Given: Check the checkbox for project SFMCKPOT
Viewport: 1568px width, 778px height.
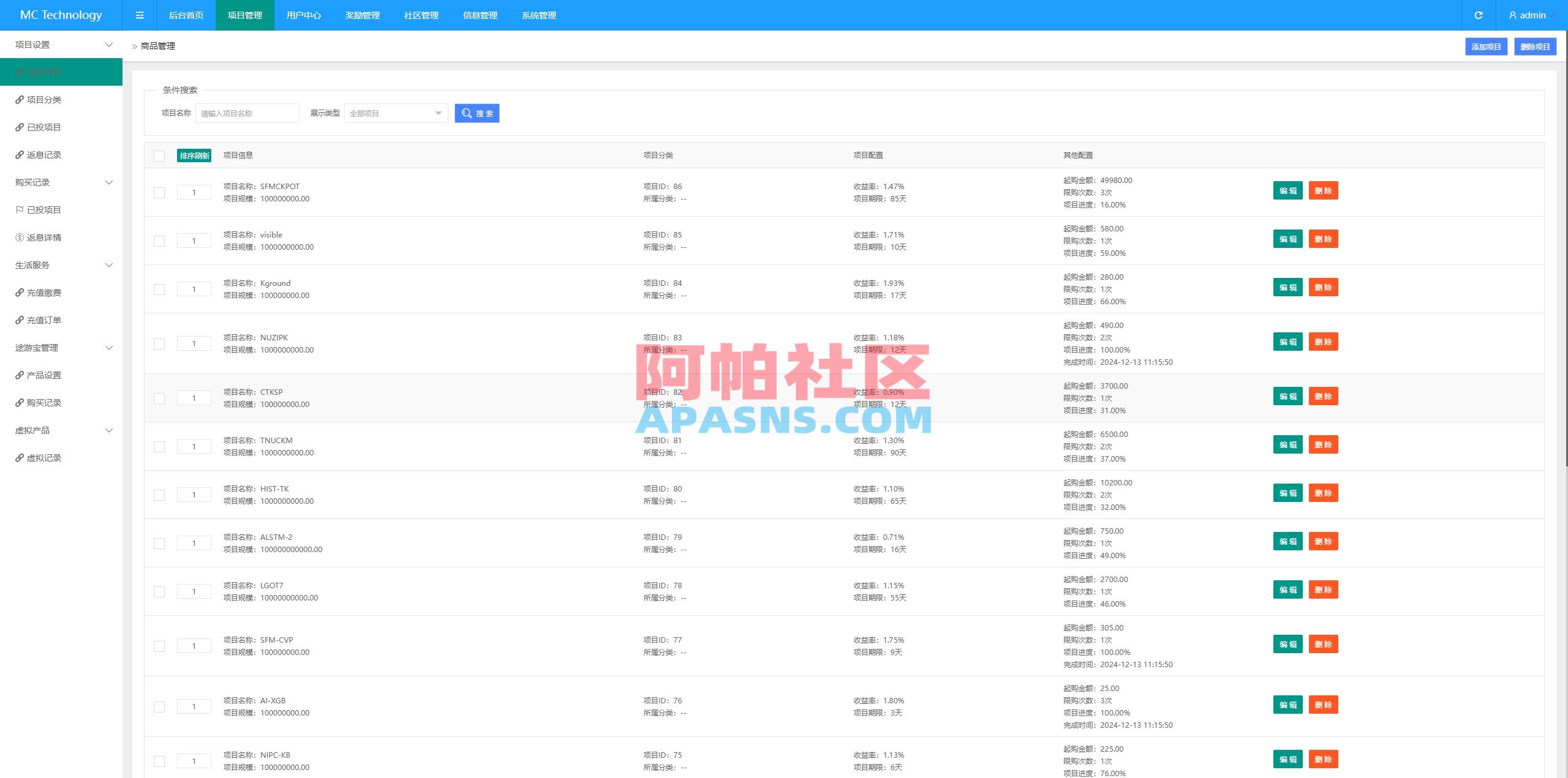Looking at the screenshot, I should coord(159,192).
